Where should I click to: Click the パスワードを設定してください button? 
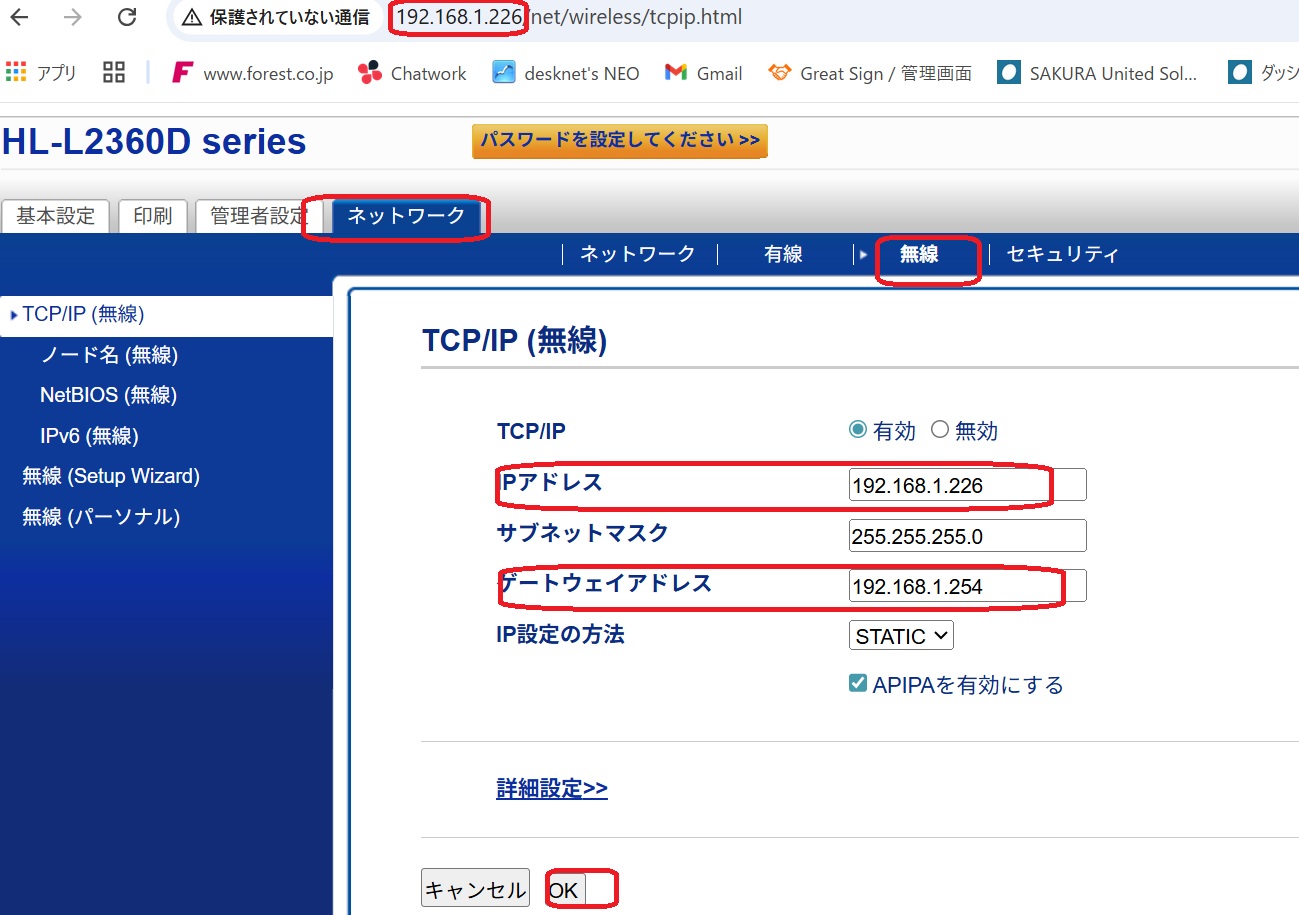[x=619, y=141]
